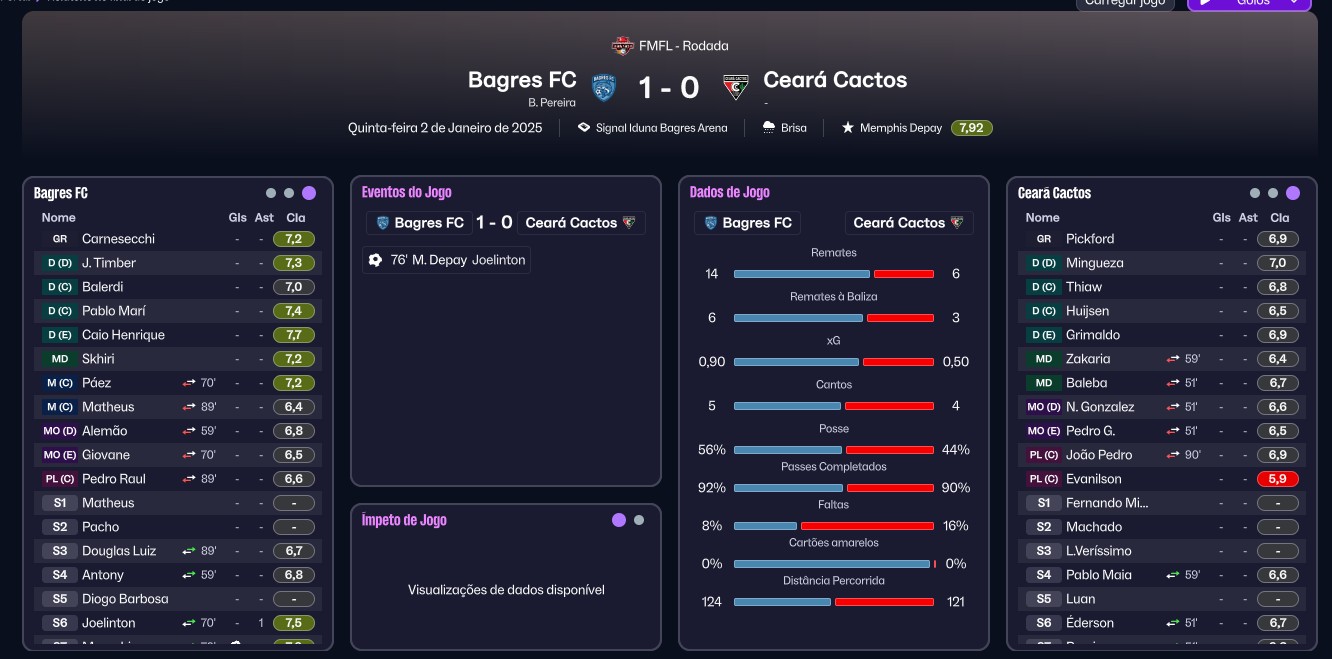Screen dimensions: 1332x659
Task: Click Evanilson's red 5,9 rating badge
Action: (1277, 479)
